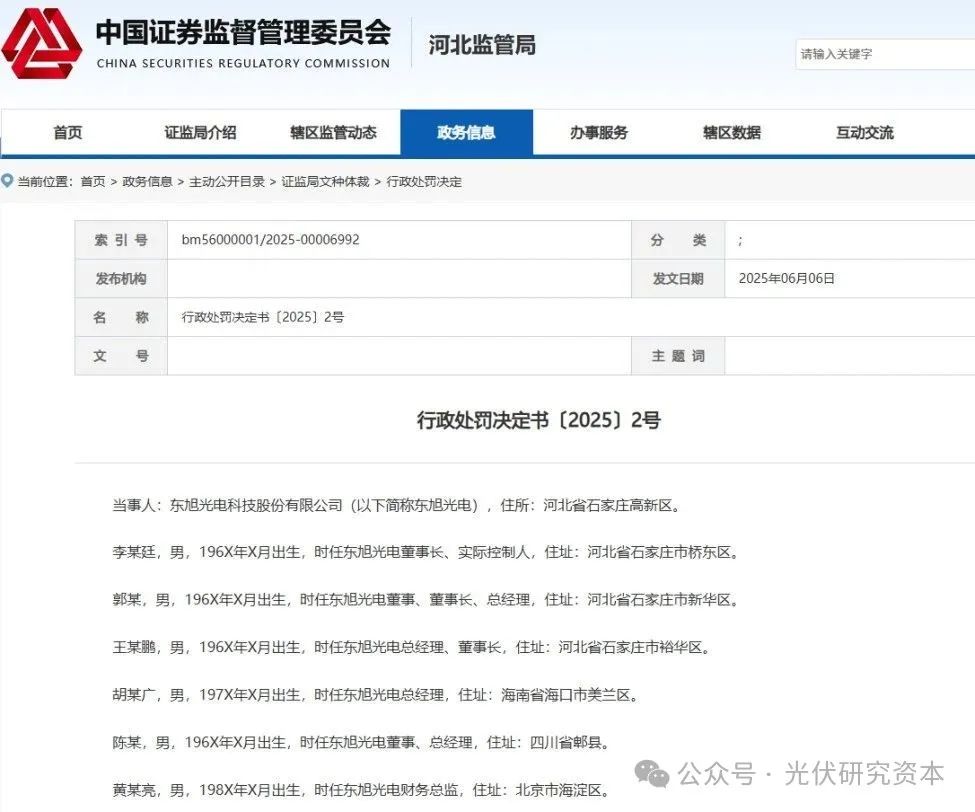
Task: Switch to the 办事服务 tab
Action: click(599, 133)
